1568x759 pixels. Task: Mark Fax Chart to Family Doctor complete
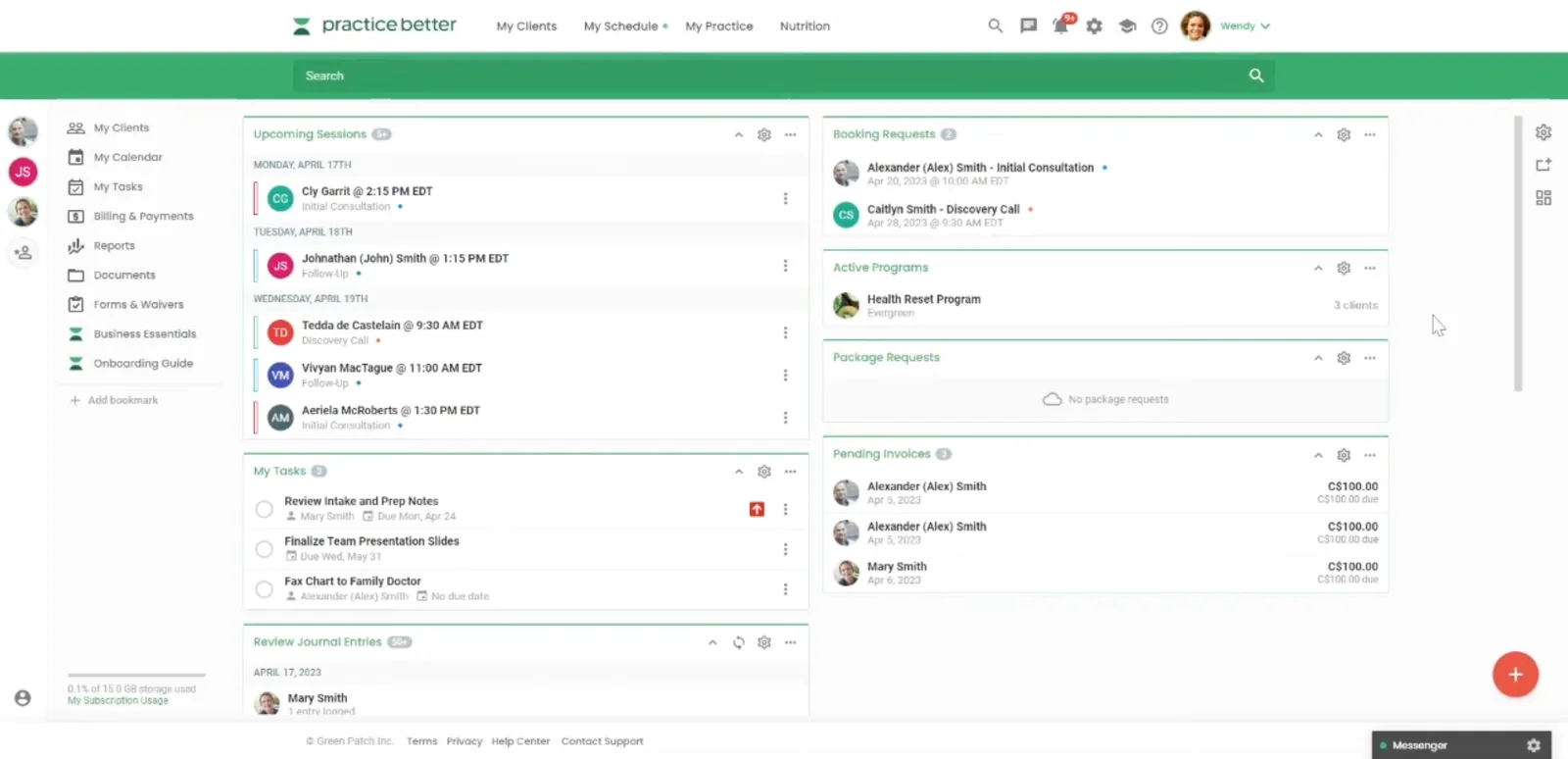tap(264, 589)
